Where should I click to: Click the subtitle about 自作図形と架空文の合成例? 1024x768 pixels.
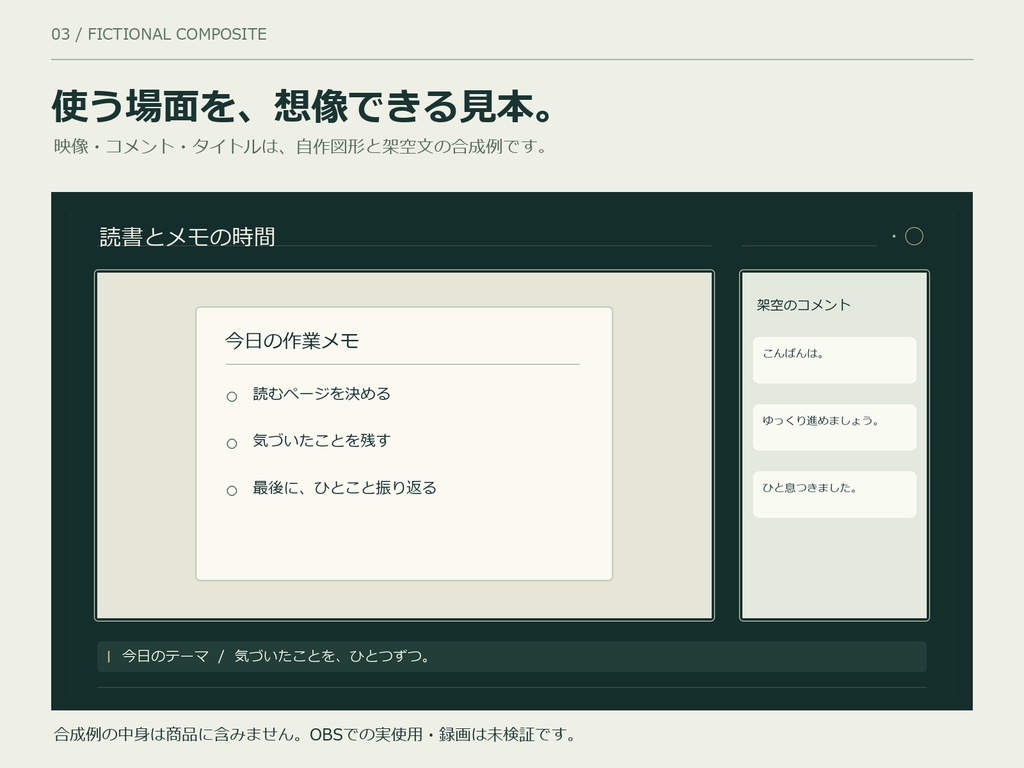click(300, 146)
